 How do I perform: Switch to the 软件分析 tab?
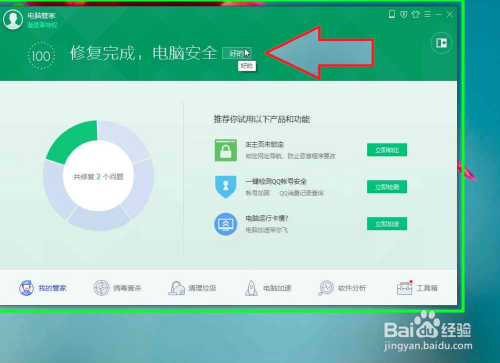click(x=342, y=288)
